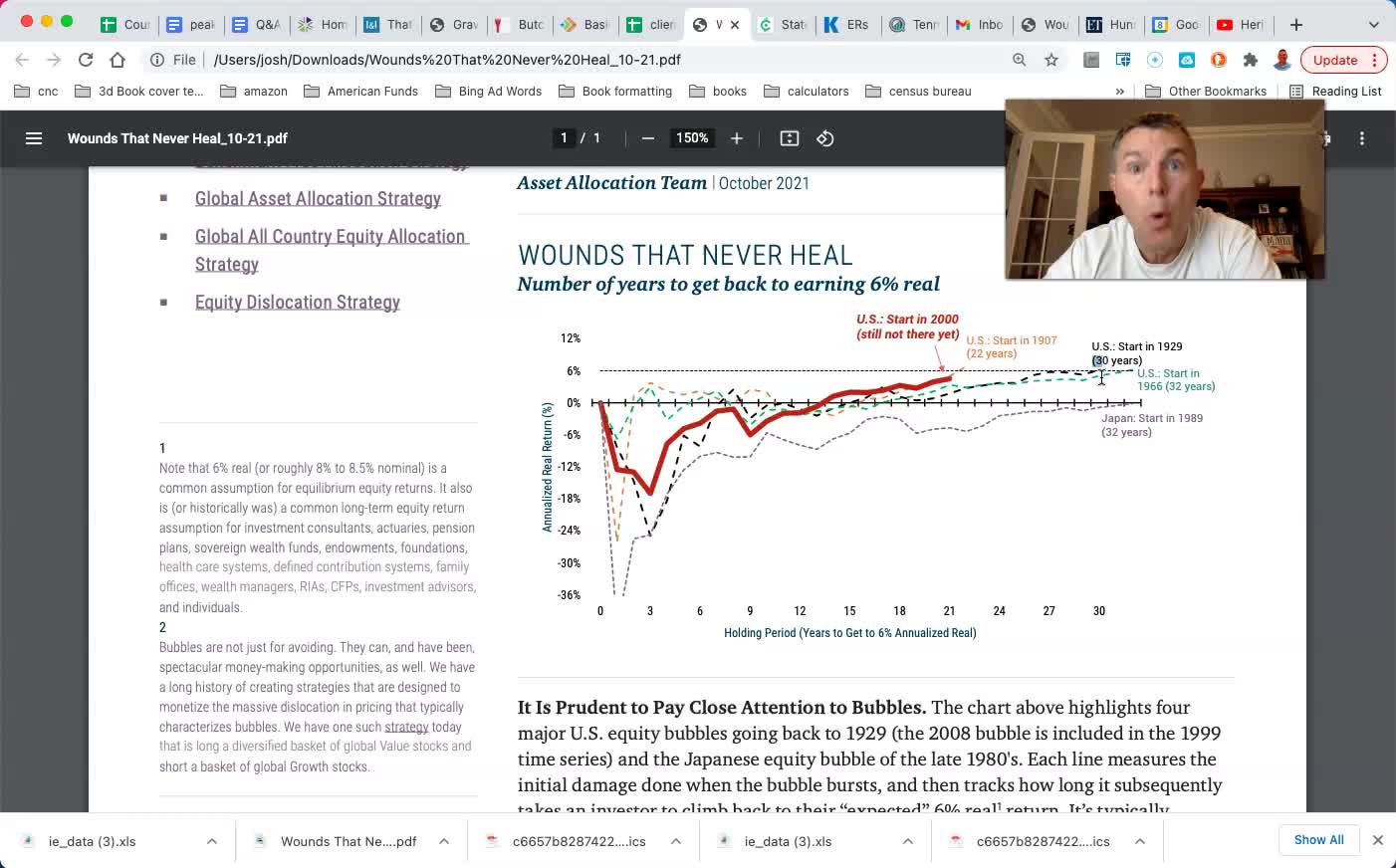Zoom out the PDF with minus button
This screenshot has height=868, width=1396.
648,138
